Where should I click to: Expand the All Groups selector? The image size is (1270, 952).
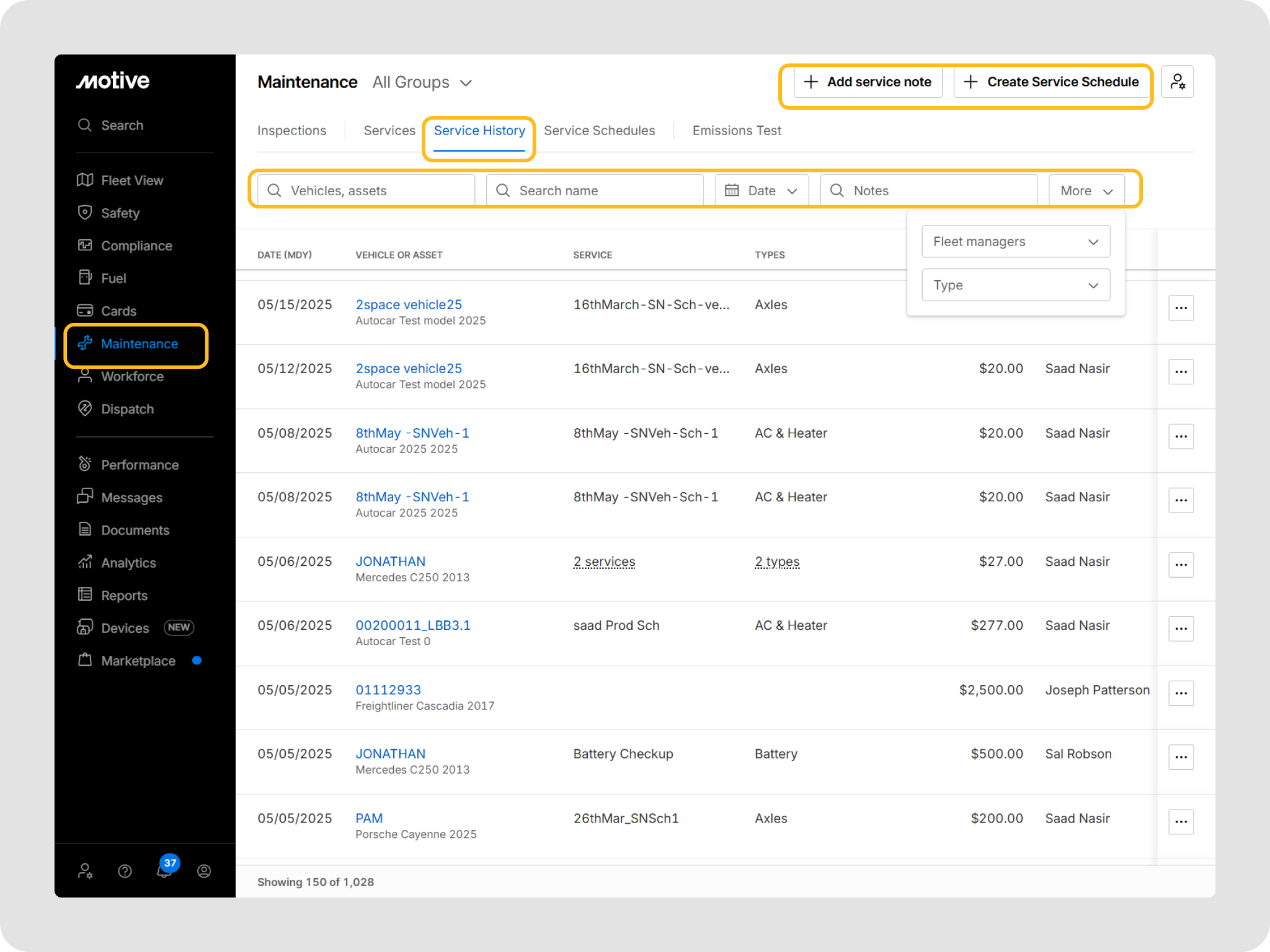(x=422, y=82)
